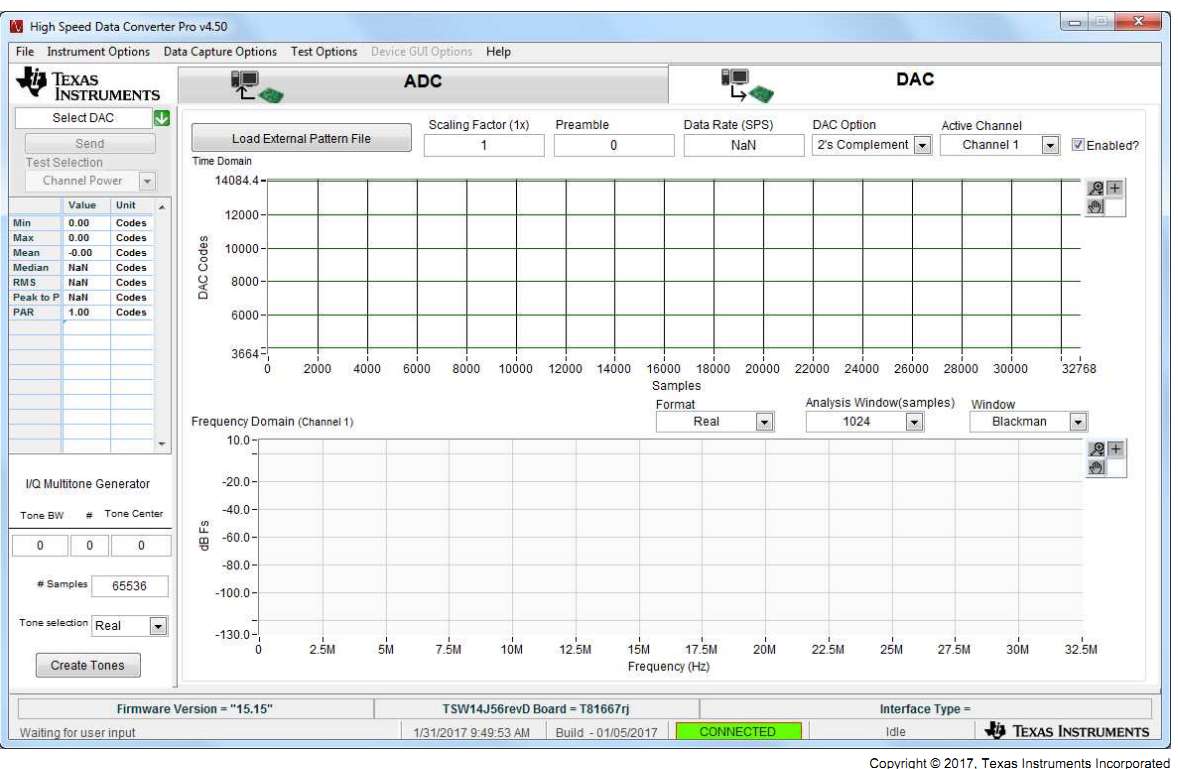Open the Window Blackman dropdown
Image resolution: width=1178 pixels, height=769 pixels.
pos(1077,422)
